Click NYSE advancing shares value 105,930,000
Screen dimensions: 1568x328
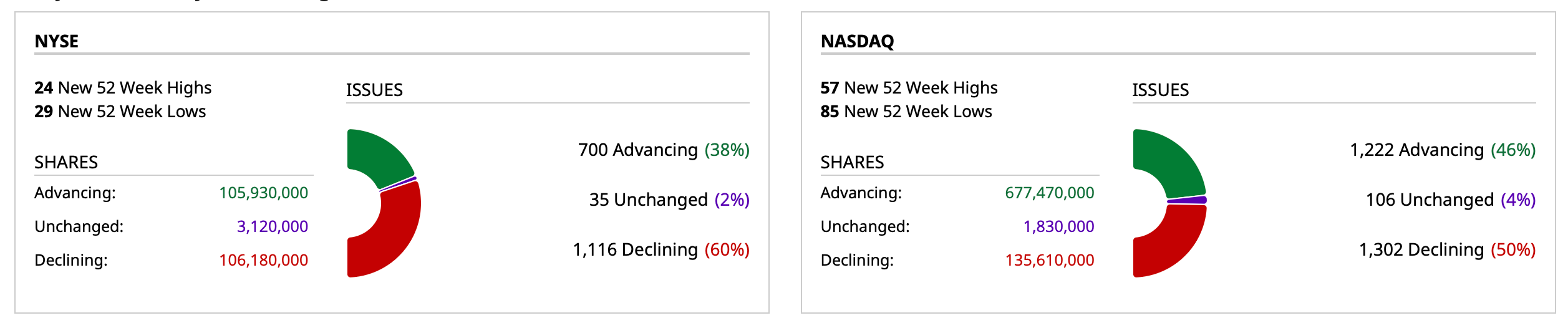(263, 193)
